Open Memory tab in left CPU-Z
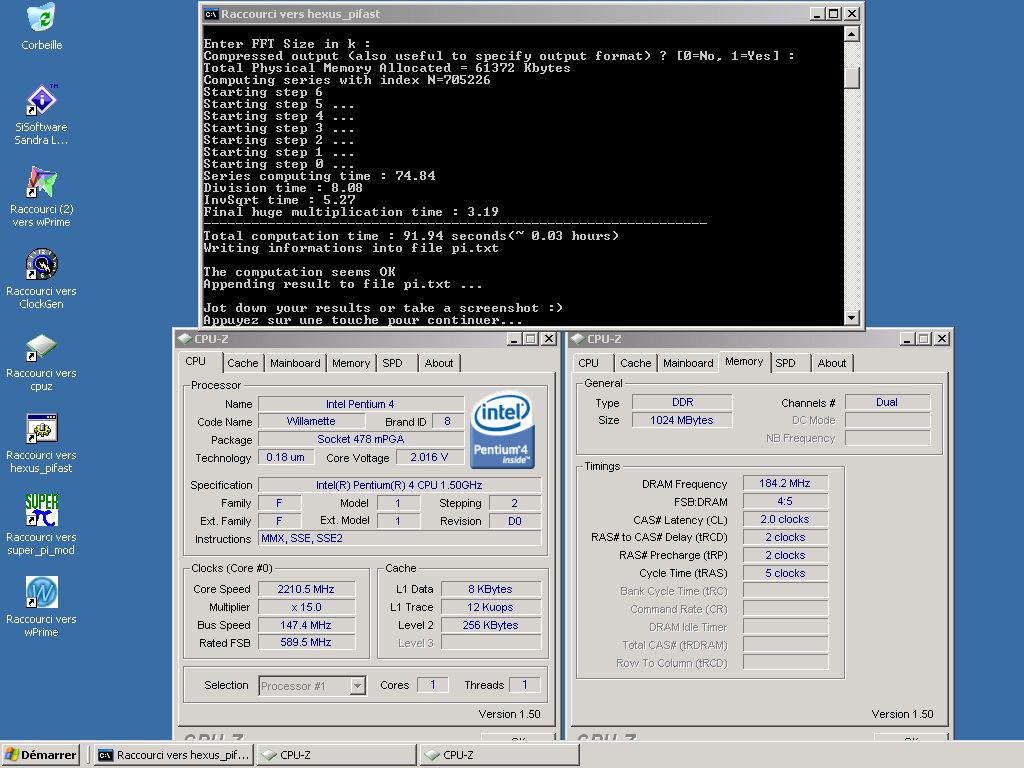 pyautogui.click(x=351, y=363)
